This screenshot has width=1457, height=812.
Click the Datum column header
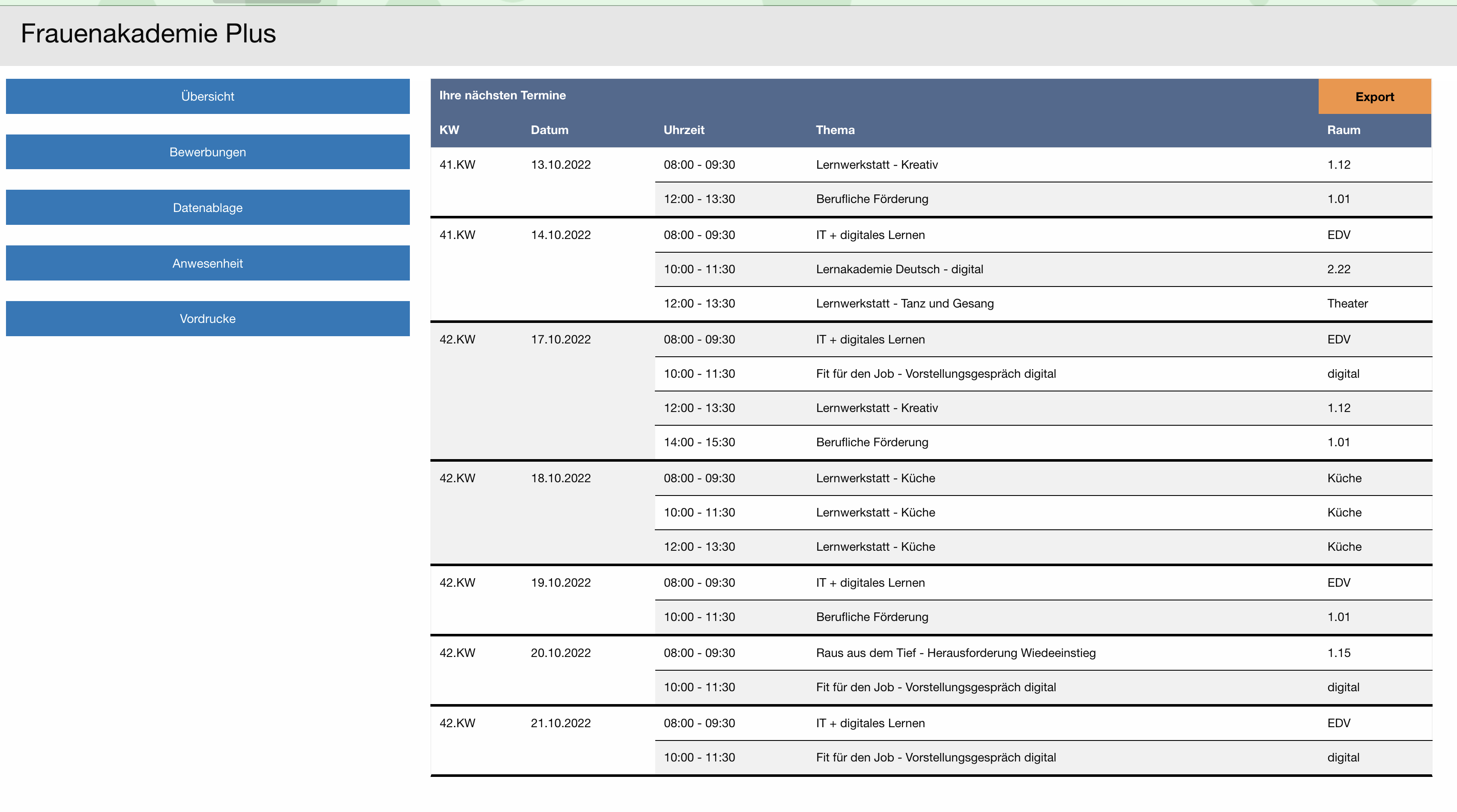tap(549, 129)
